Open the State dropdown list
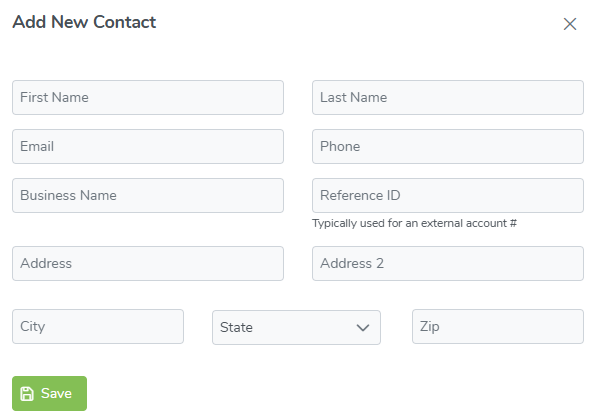The image size is (591, 414). (296, 327)
